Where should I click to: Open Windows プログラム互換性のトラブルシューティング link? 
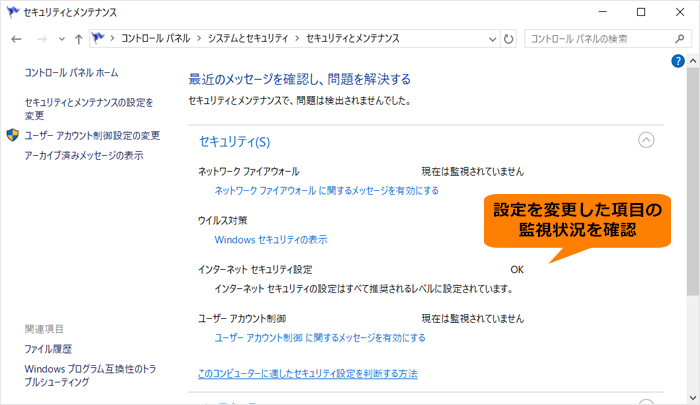90,375
